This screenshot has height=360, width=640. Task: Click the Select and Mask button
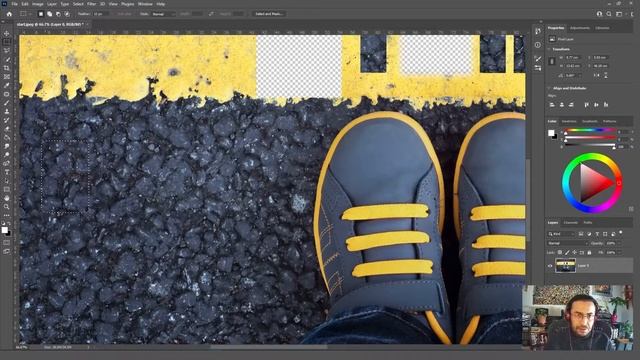268,14
